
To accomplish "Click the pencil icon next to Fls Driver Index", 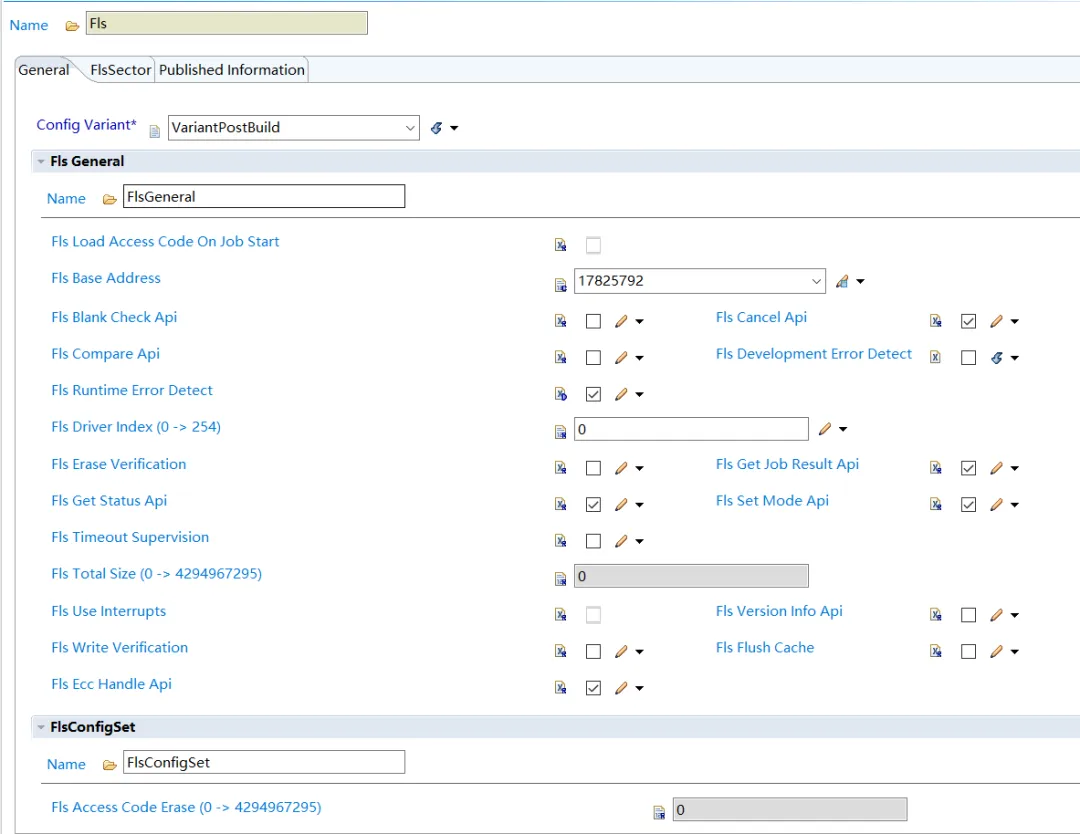I will point(824,429).
